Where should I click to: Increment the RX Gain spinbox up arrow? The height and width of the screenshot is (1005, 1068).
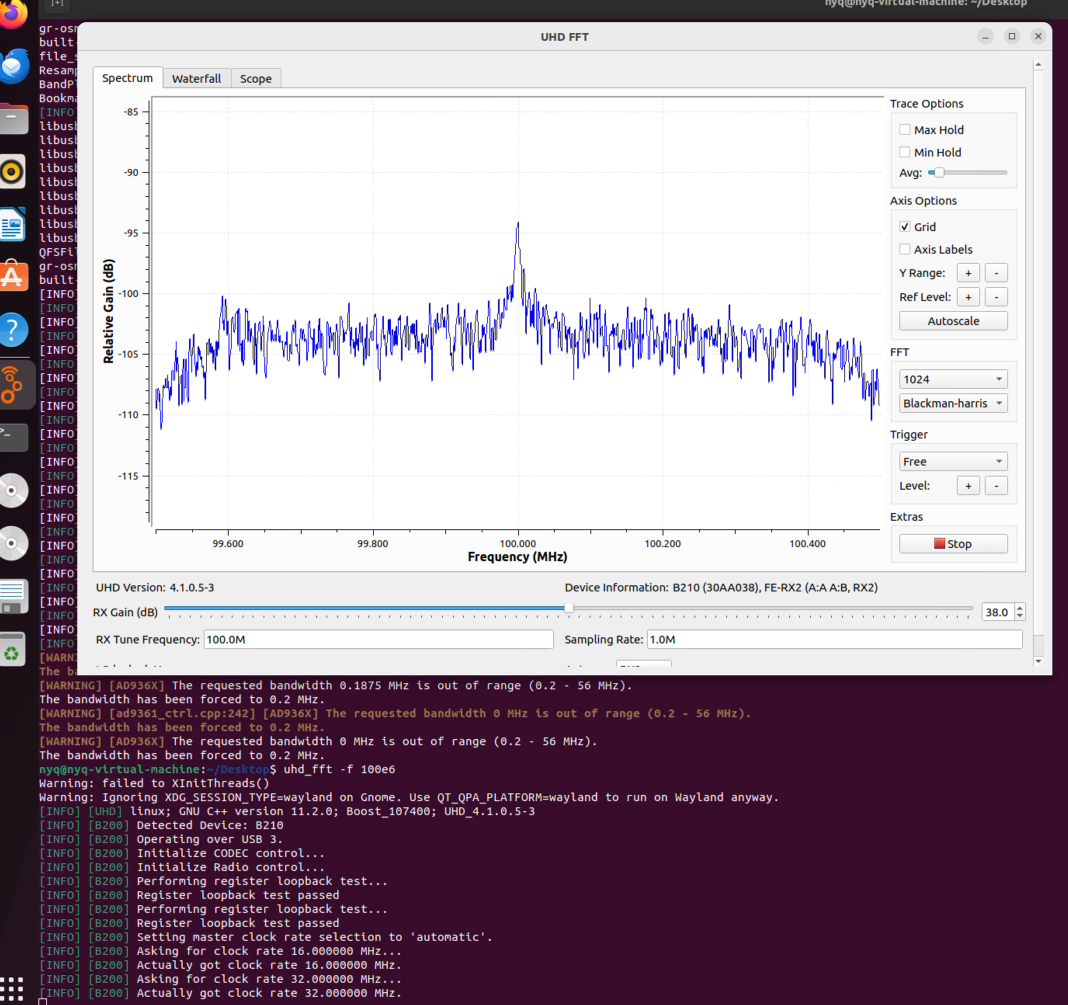(x=1020, y=608)
